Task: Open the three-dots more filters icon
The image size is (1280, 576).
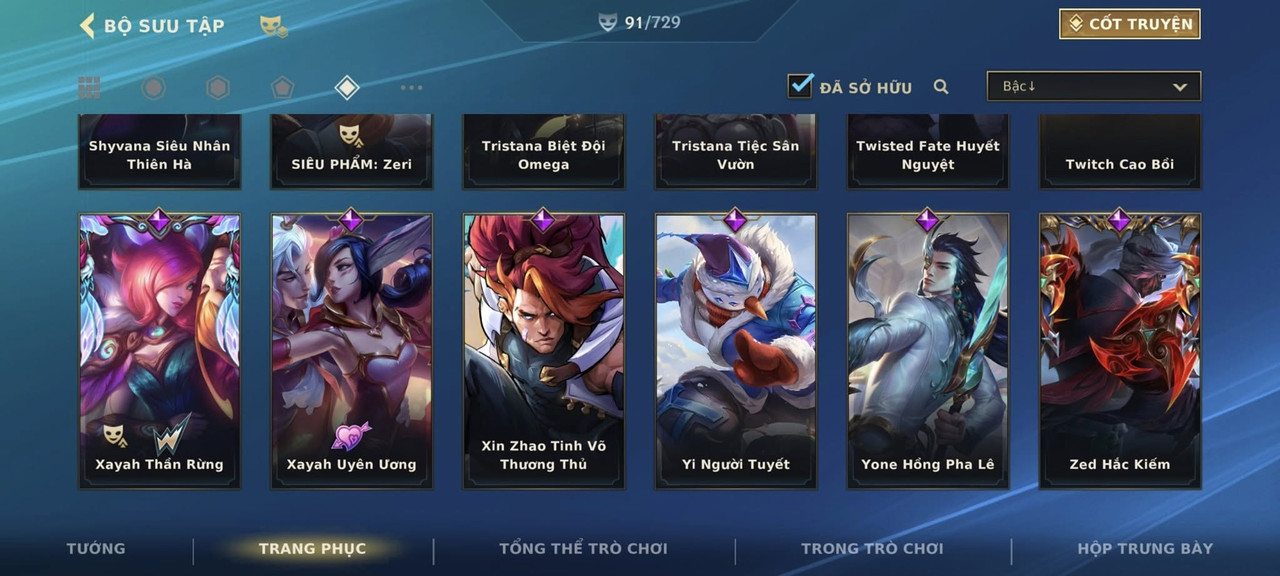Action: [x=411, y=88]
